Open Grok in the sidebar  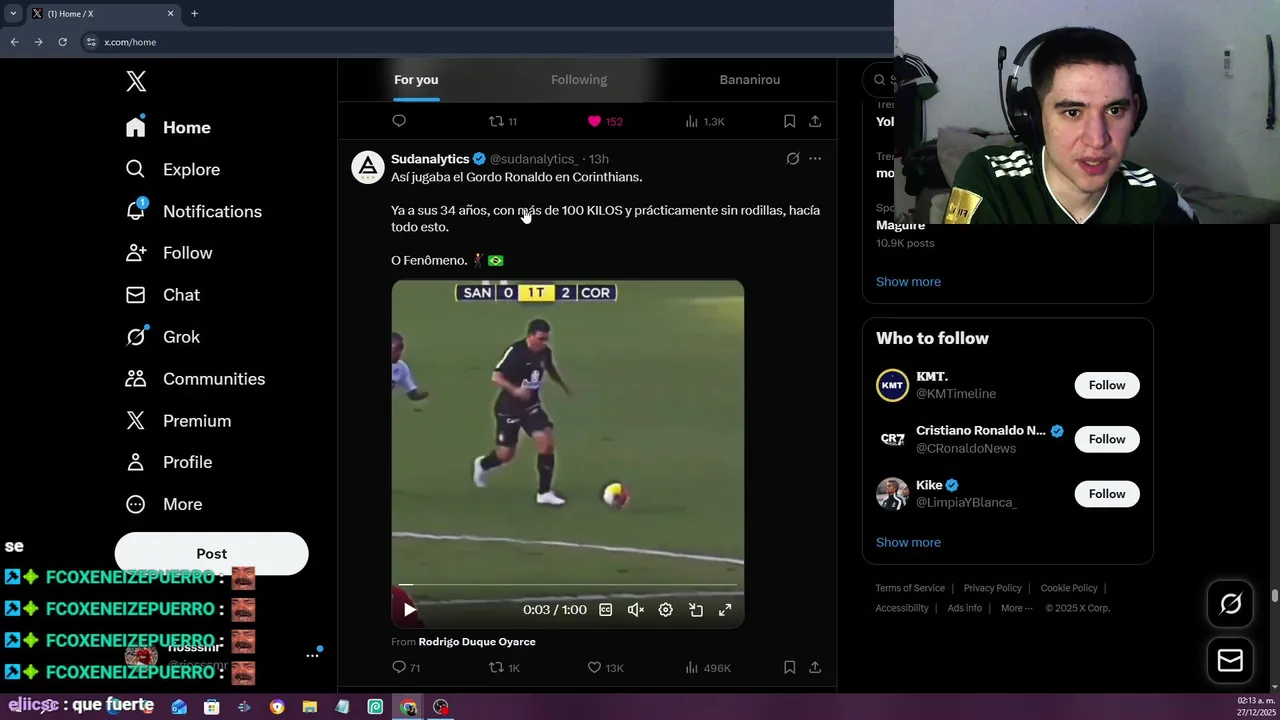[x=162, y=337]
